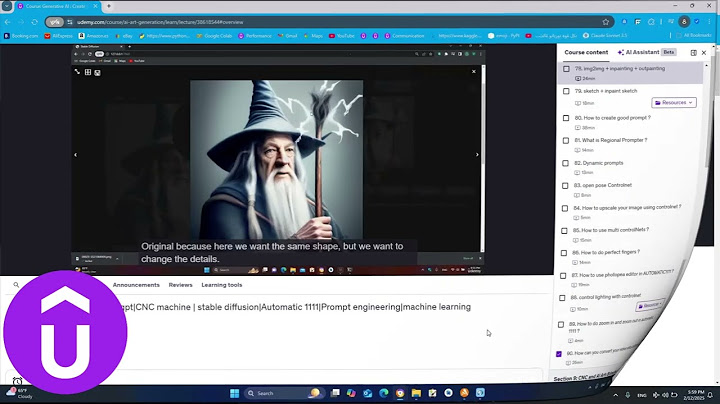Click the ENG language indicator

pos(641,395)
